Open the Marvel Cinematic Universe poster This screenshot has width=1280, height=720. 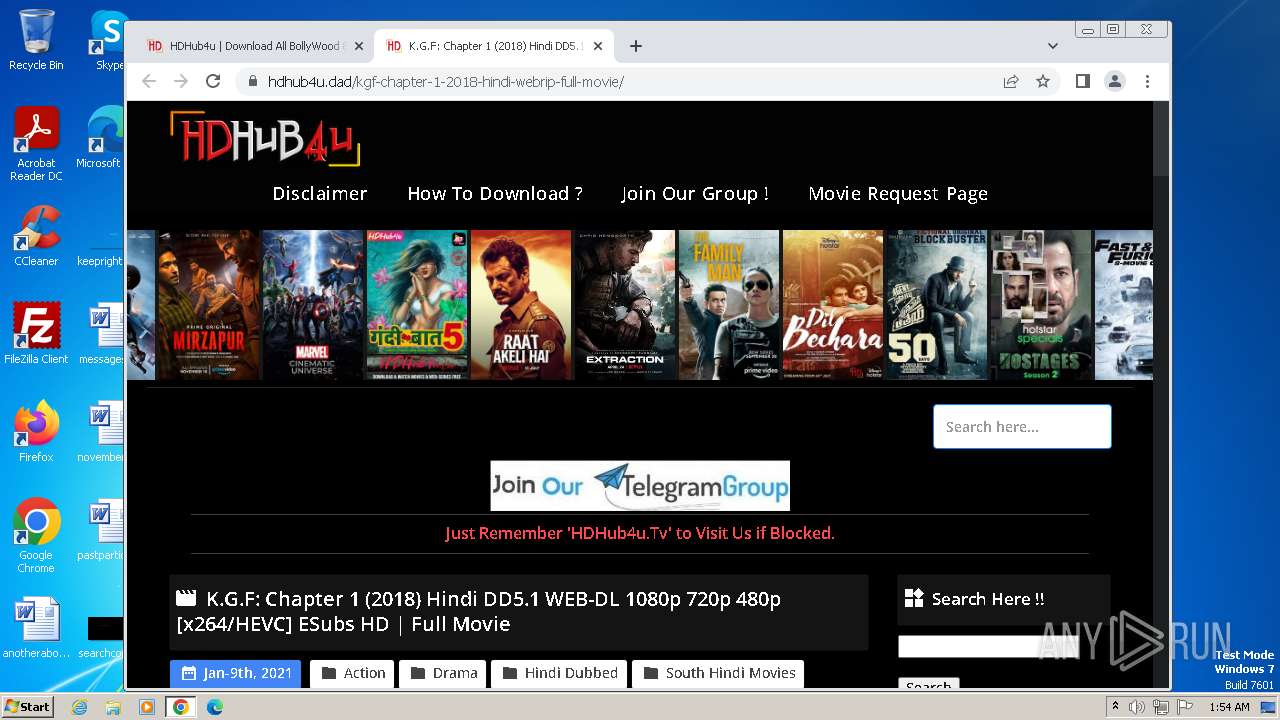click(x=312, y=305)
